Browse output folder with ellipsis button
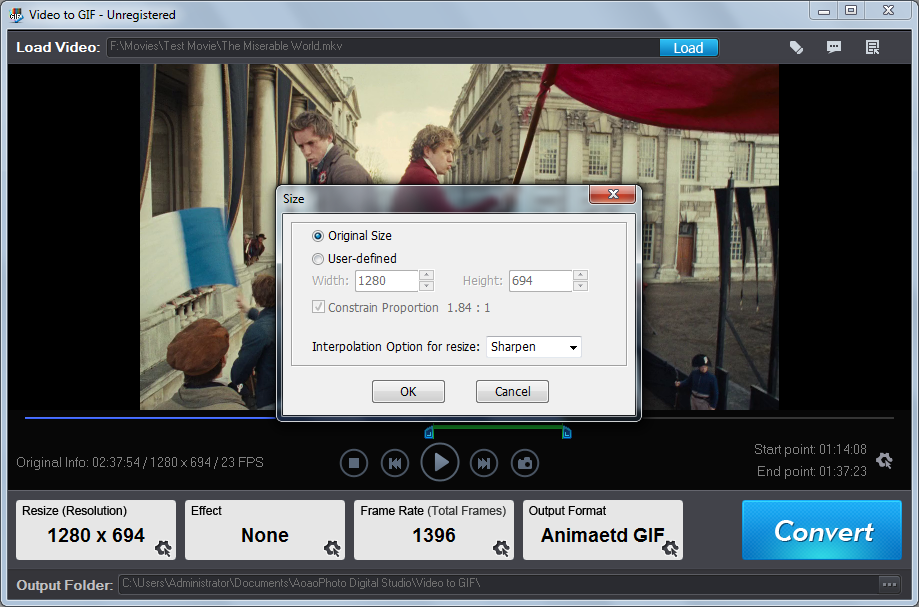Screen dimensions: 919x607 (x=889, y=584)
